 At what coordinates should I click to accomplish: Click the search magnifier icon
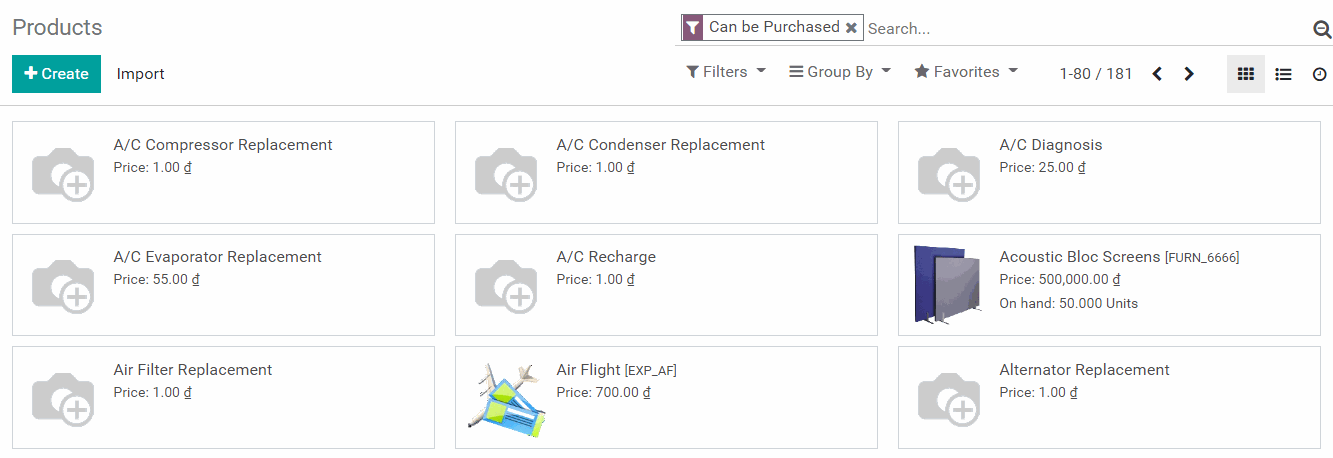point(1321,29)
